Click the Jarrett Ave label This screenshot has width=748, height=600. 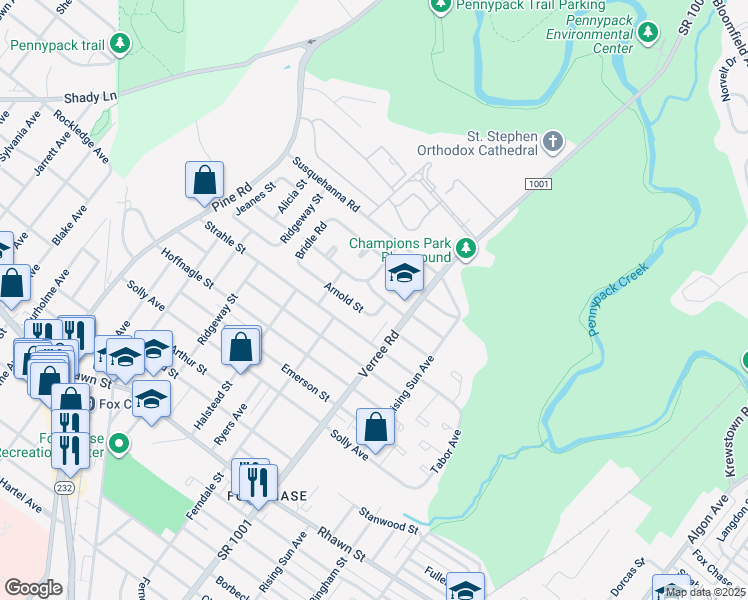[52, 154]
